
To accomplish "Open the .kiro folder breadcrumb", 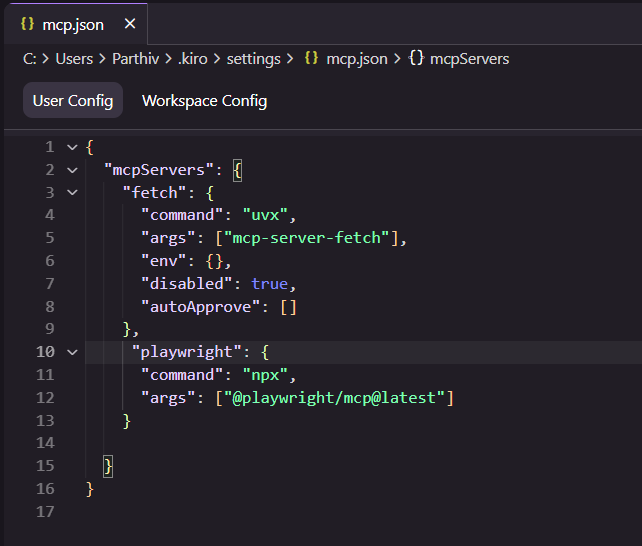I will pyautogui.click(x=194, y=59).
